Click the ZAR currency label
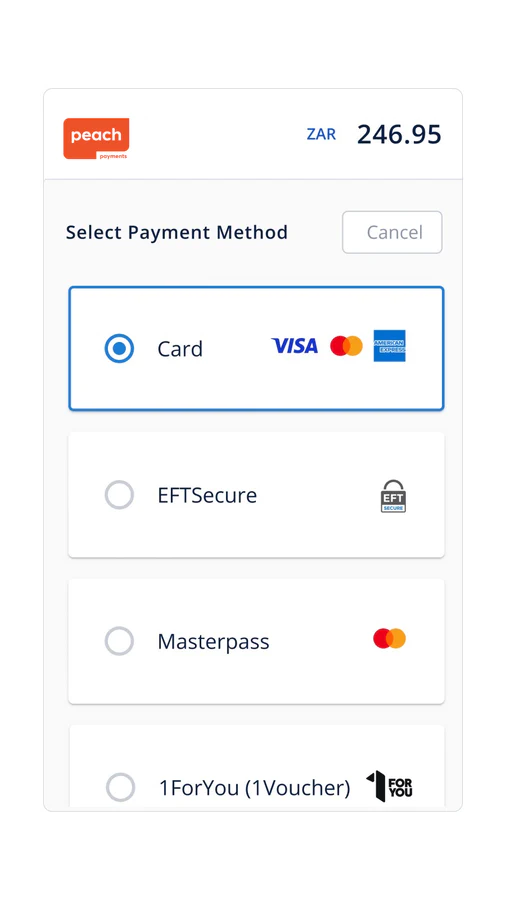Viewport: 506px width, 900px height. (321, 134)
